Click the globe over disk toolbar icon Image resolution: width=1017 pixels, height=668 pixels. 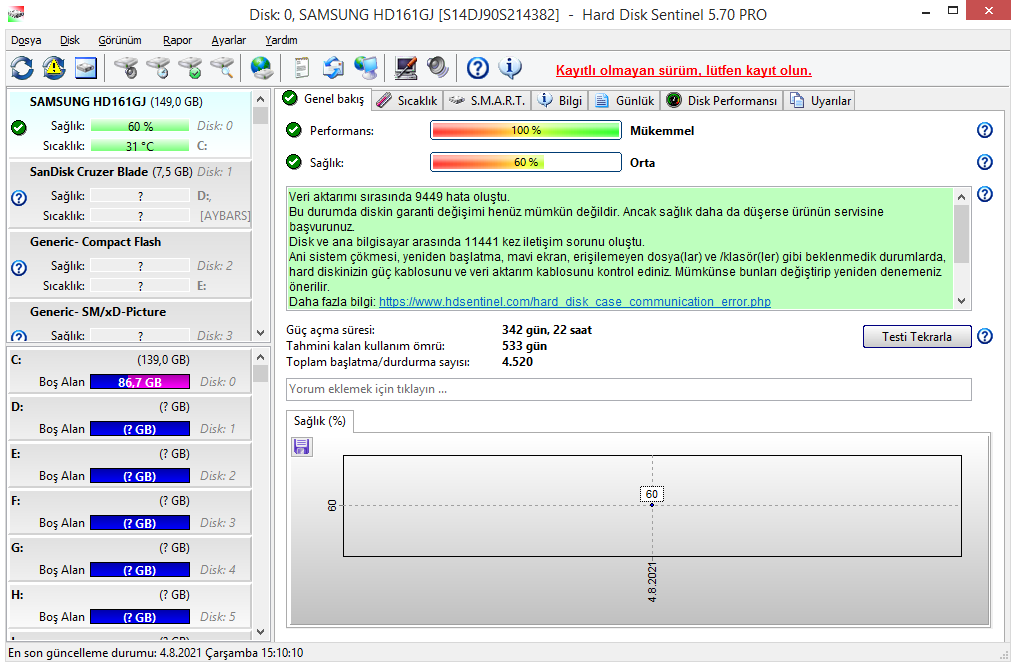261,67
